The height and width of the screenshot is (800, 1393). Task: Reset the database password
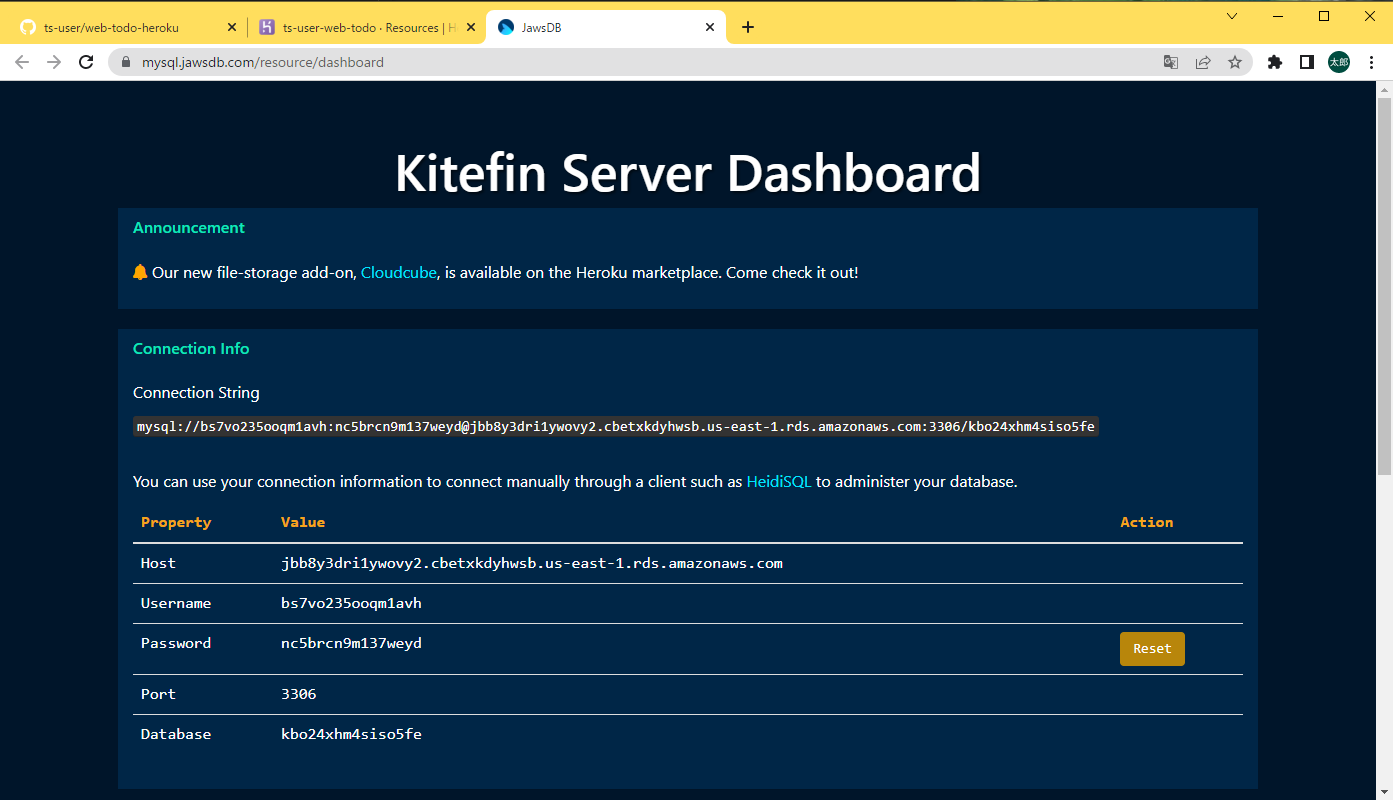click(x=1152, y=649)
